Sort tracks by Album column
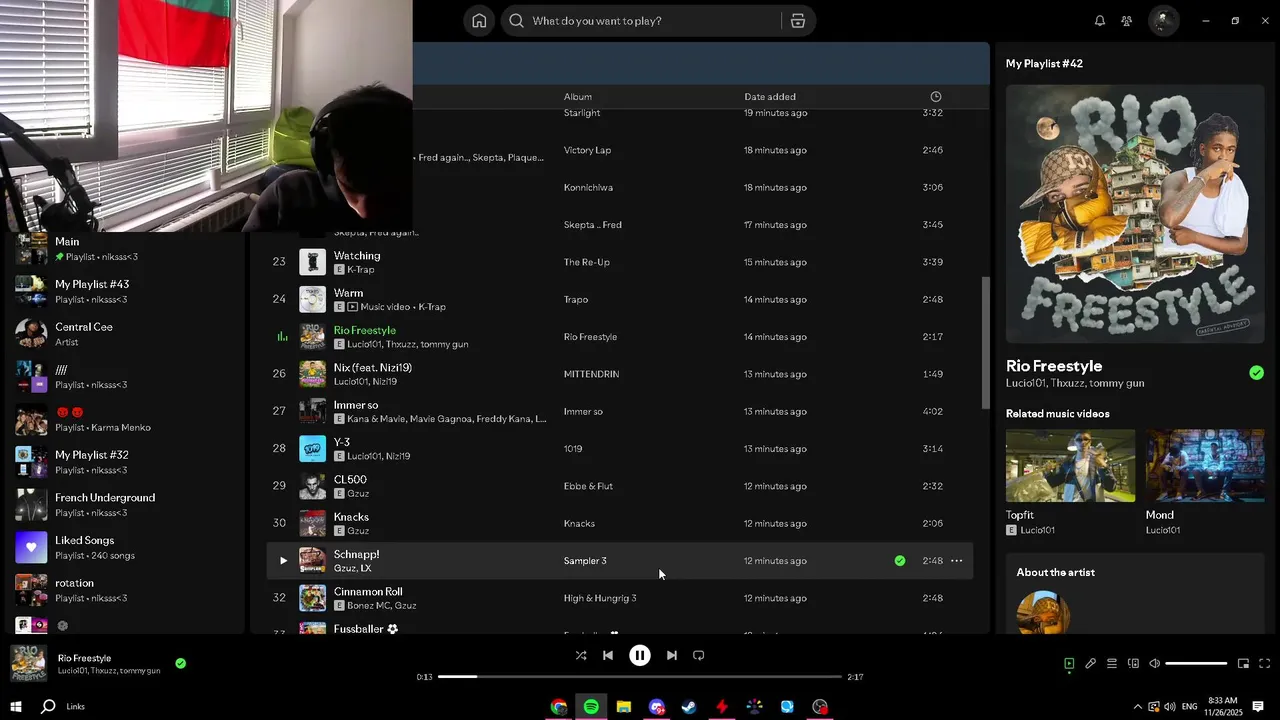Viewport: 1280px width, 720px height. tap(578, 97)
